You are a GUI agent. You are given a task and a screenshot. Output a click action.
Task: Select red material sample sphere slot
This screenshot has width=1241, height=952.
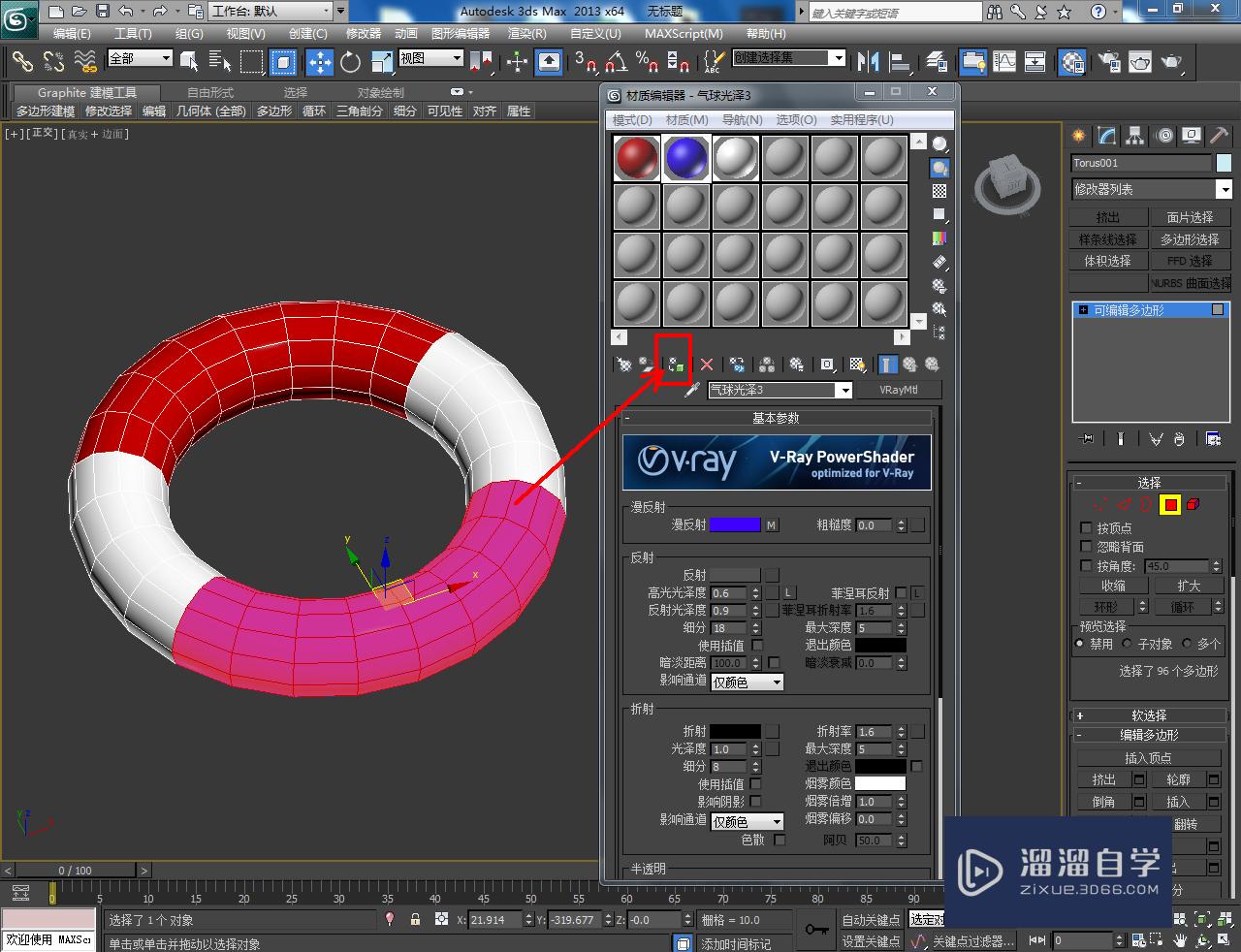pos(637,158)
